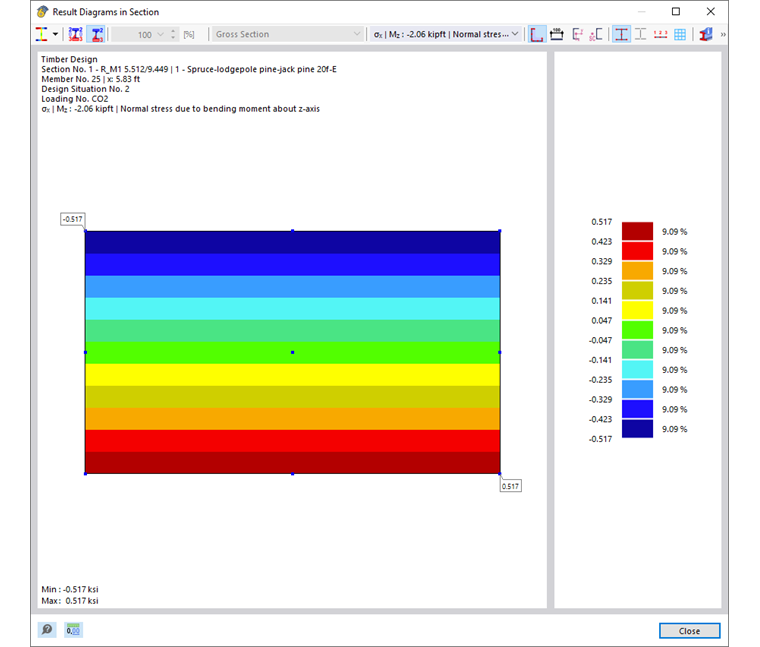
Task: Open the dropdown arrow beside the section icon
Action: pos(55,34)
